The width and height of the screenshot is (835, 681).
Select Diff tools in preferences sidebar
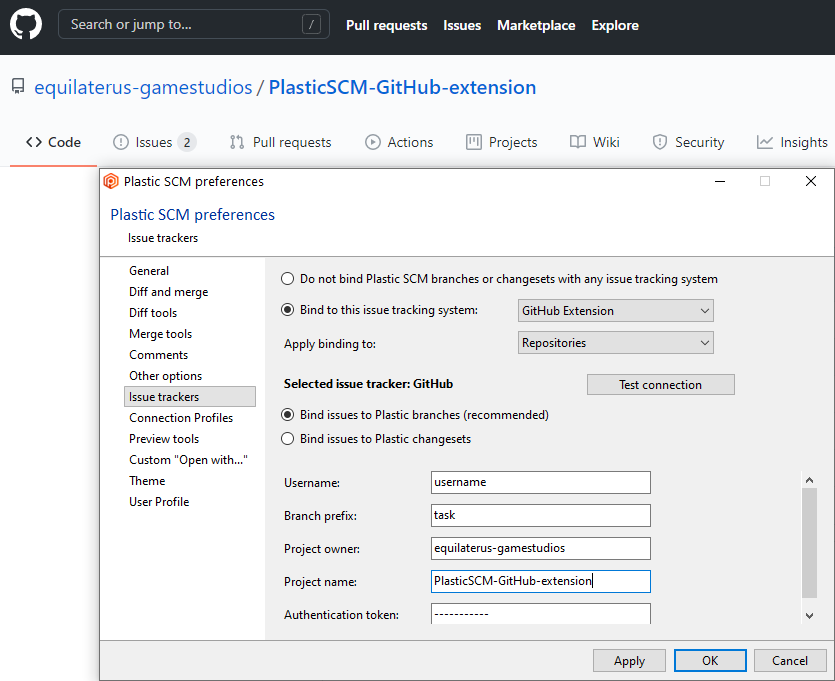153,313
